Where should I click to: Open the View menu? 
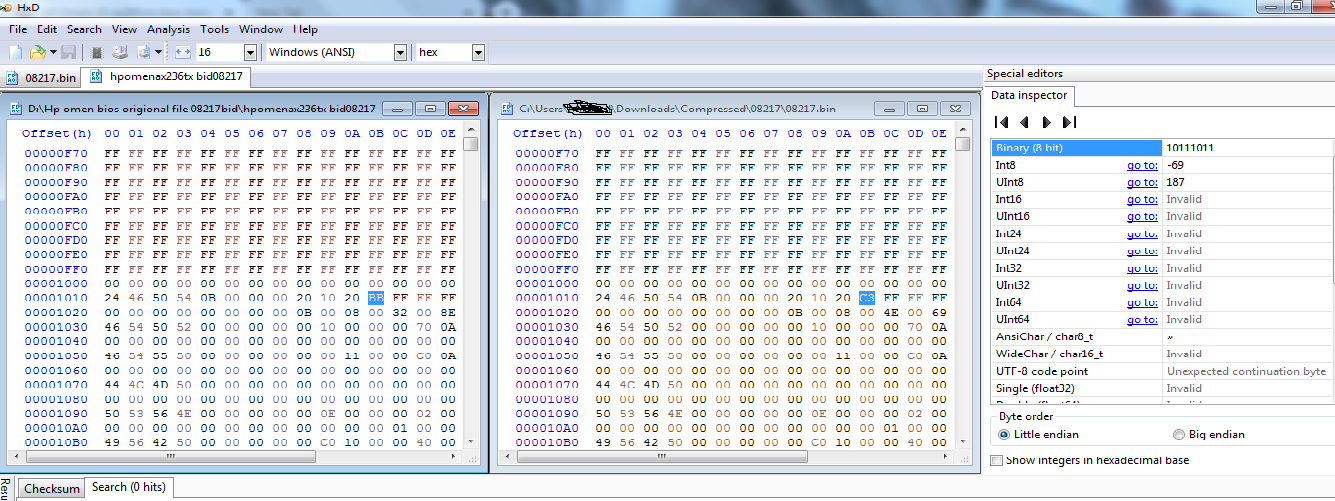125,29
